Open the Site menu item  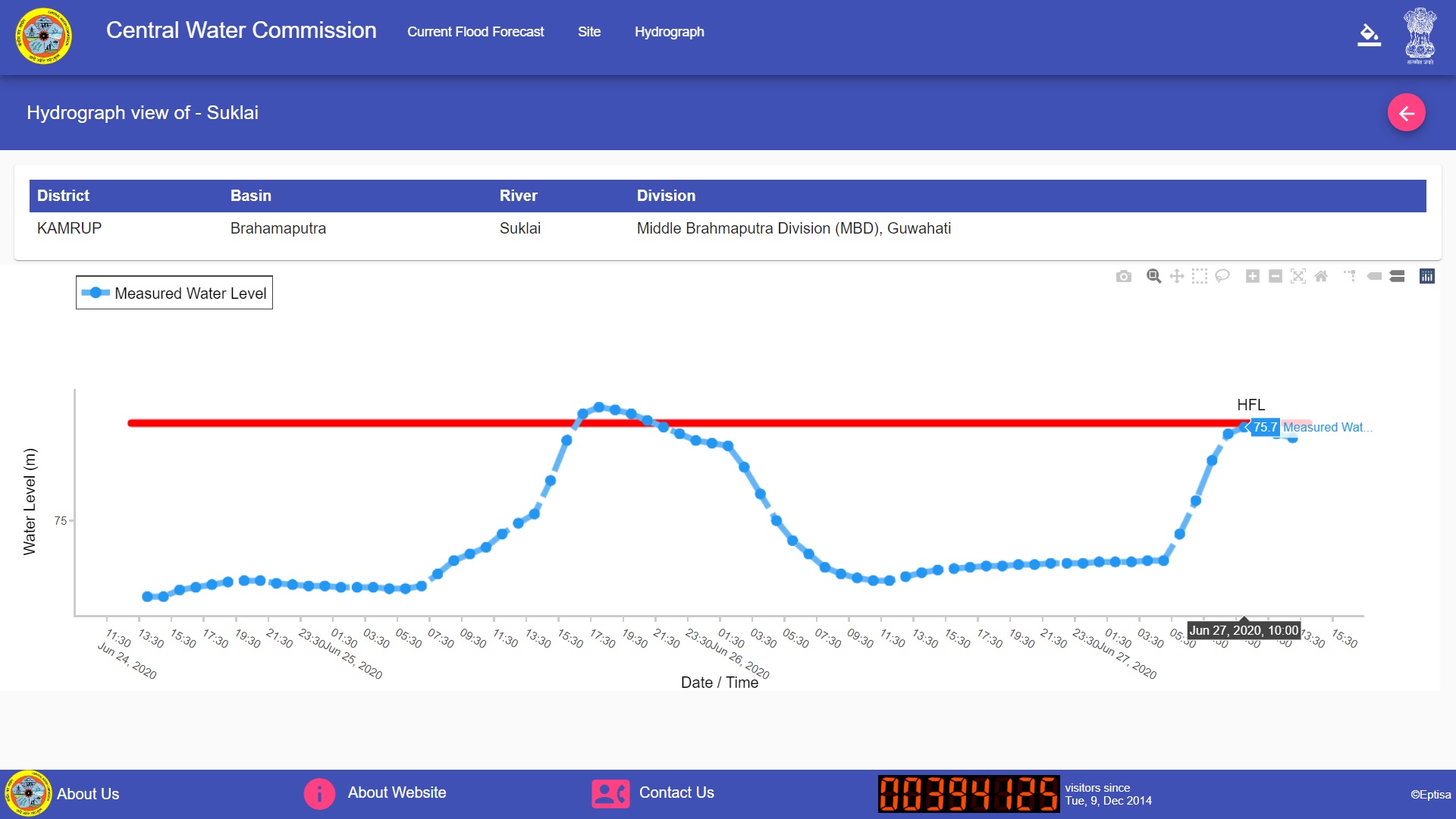[589, 32]
